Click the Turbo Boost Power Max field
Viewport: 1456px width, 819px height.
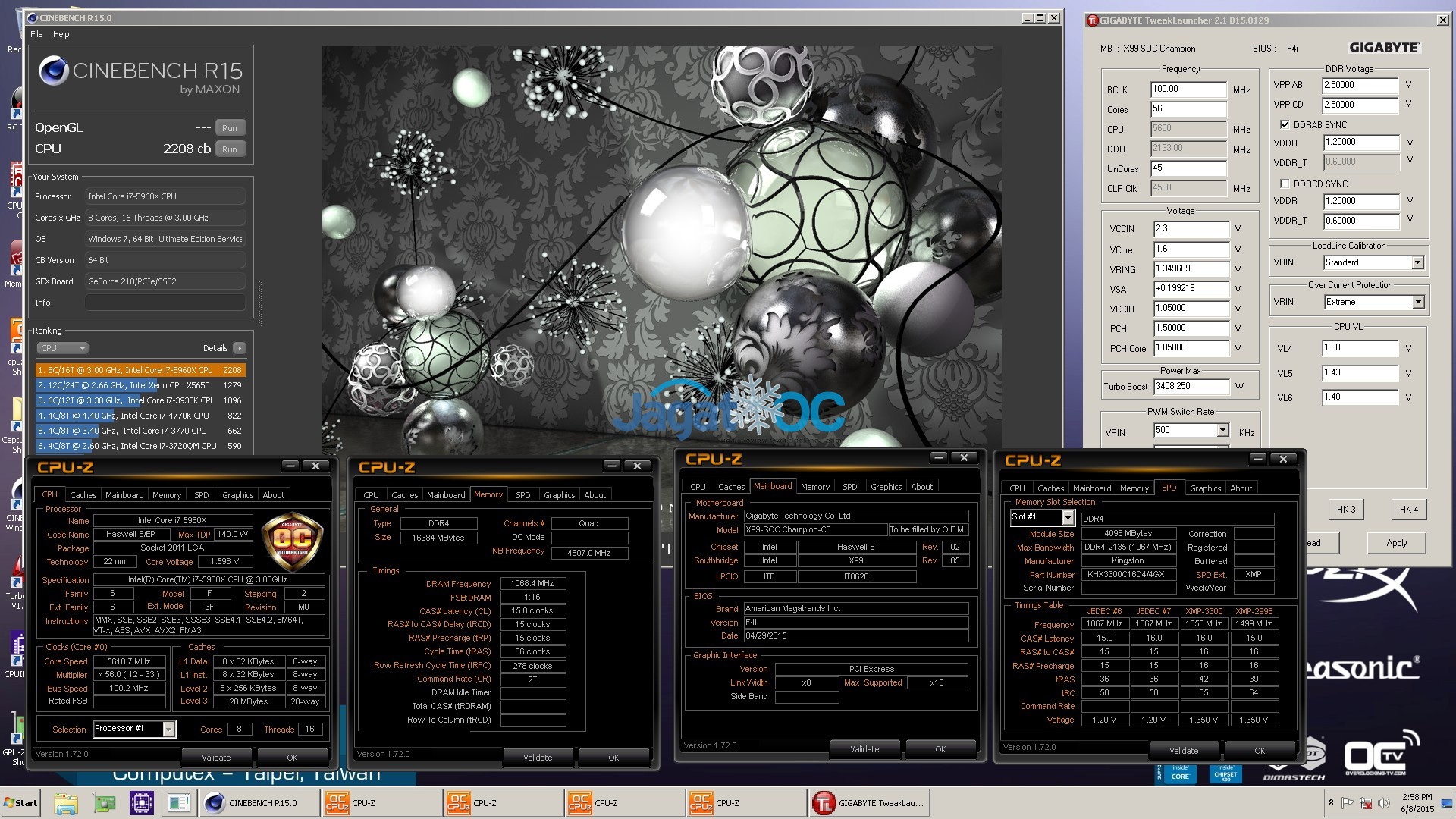click(1191, 387)
